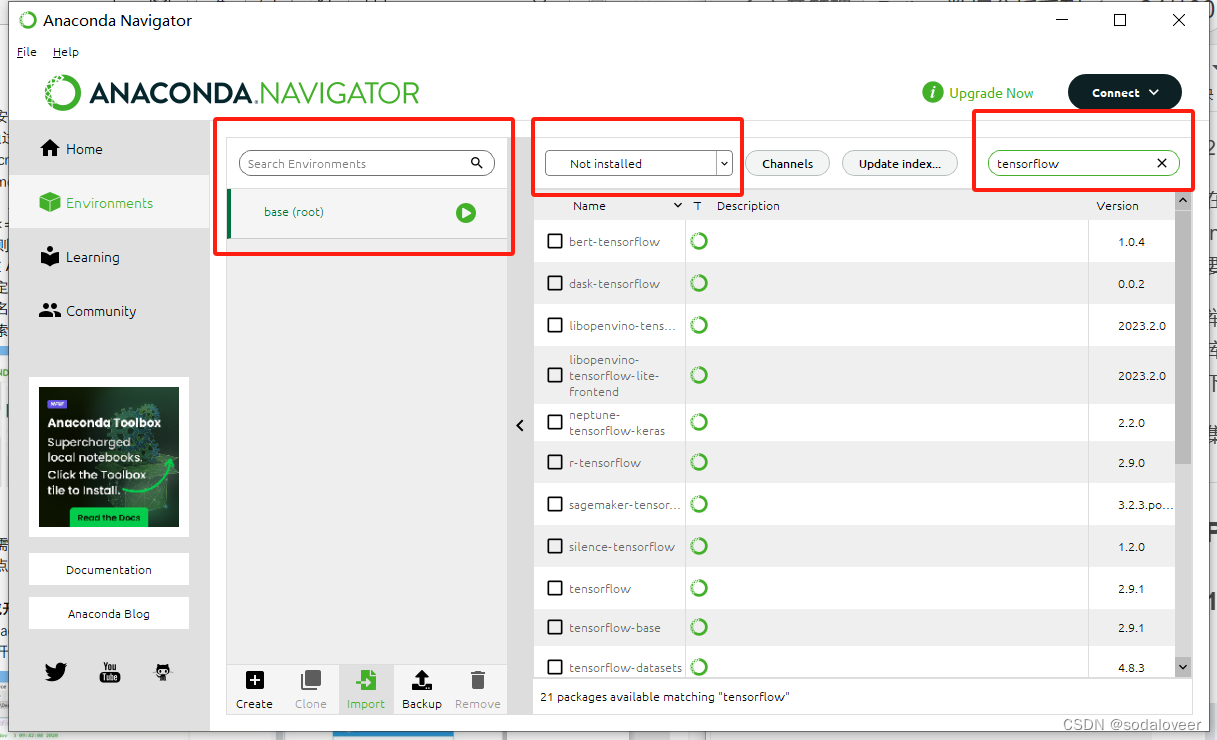Viewport: 1217px width, 740px height.
Task: Click the Anaconda Toolbox ad thumbnail
Action: [x=109, y=457]
